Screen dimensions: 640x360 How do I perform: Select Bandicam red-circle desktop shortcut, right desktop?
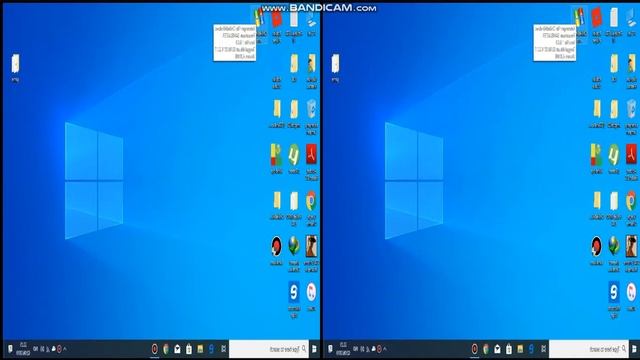596,246
